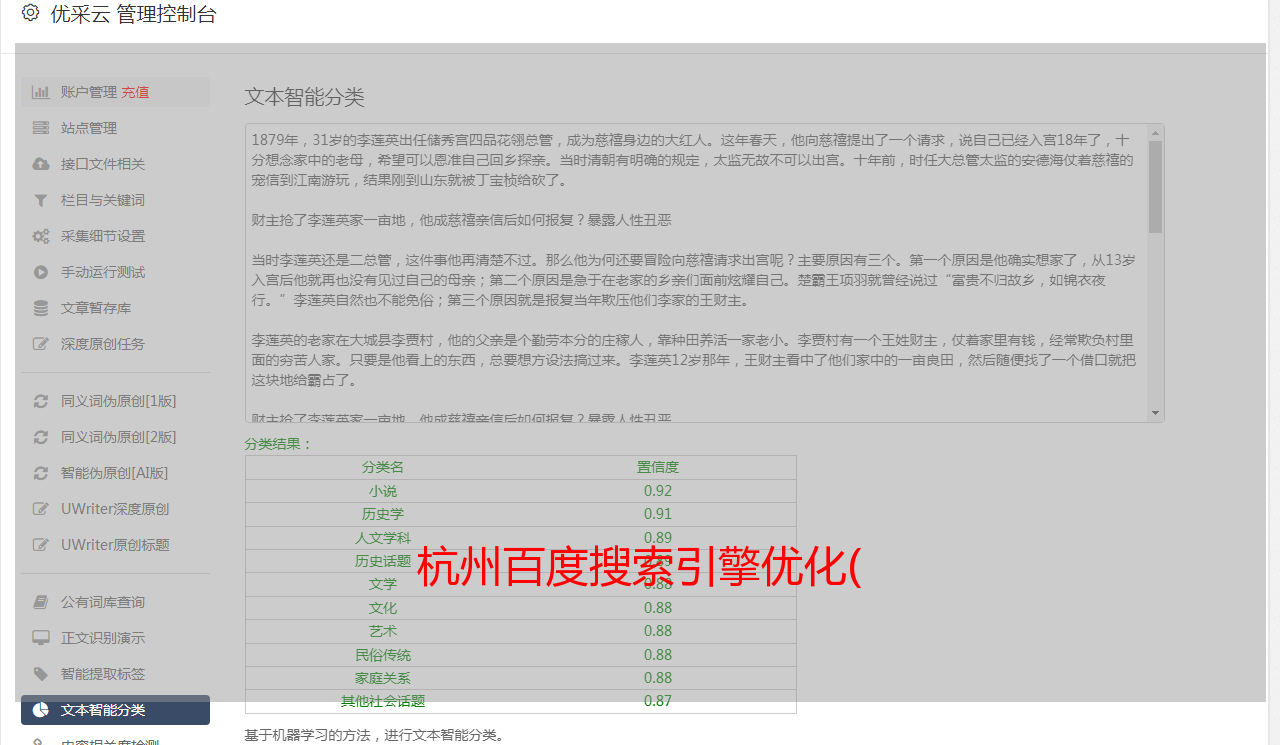
Task: Click refresh icon beside 同义词伪原创[1版]
Action: coord(40,401)
